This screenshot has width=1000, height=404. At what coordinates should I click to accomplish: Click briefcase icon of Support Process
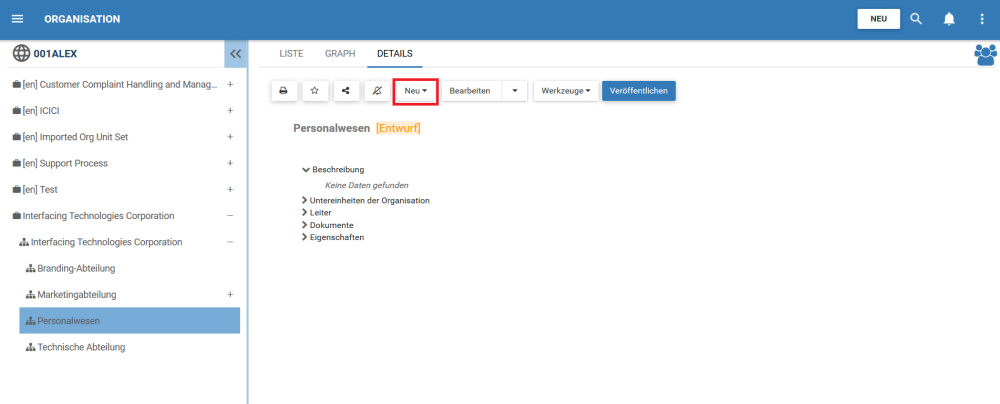pyautogui.click(x=17, y=163)
